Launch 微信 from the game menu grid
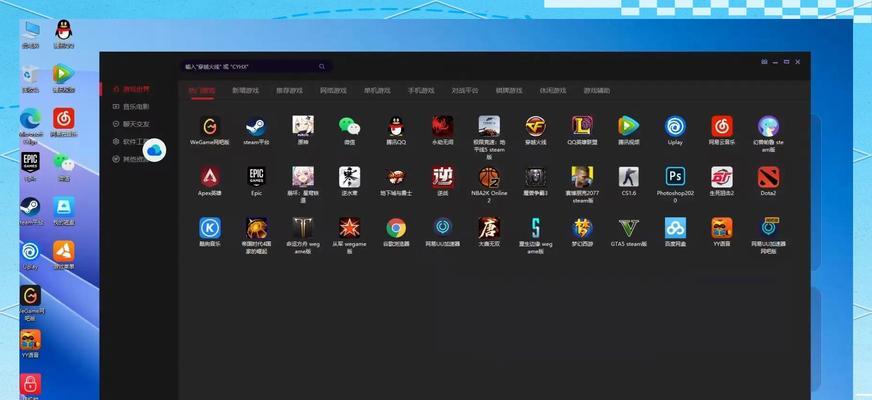Image resolution: width=872 pixels, height=400 pixels. pyautogui.click(x=349, y=126)
